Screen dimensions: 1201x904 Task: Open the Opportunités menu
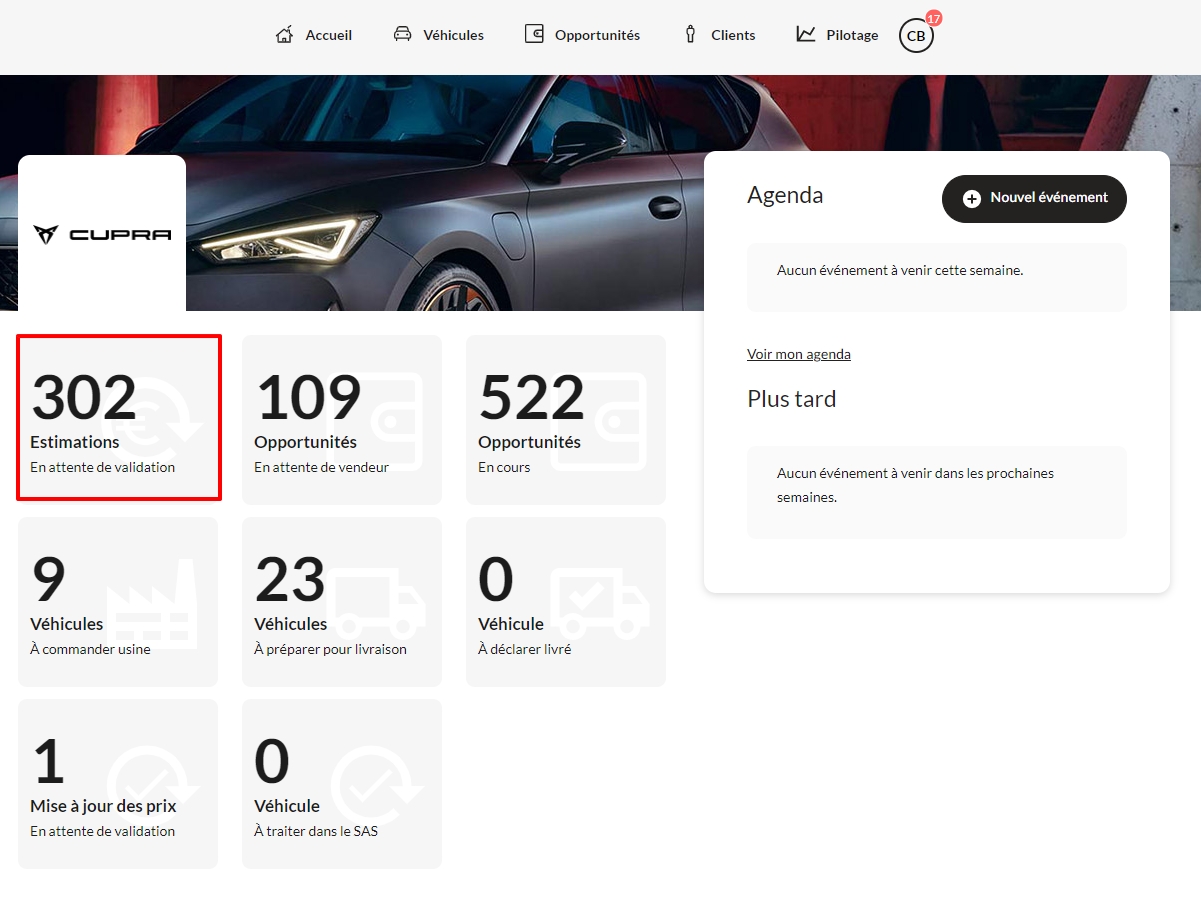click(582, 35)
